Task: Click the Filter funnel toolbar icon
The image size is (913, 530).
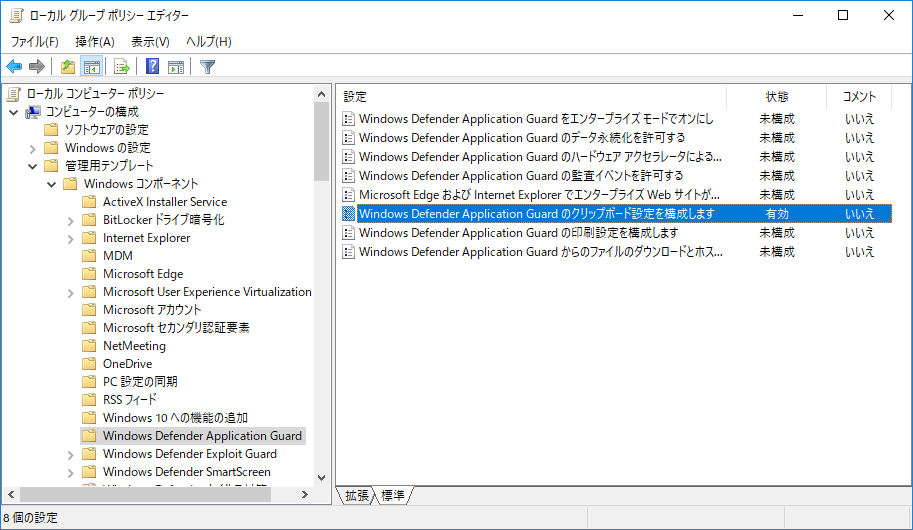Action: point(207,67)
